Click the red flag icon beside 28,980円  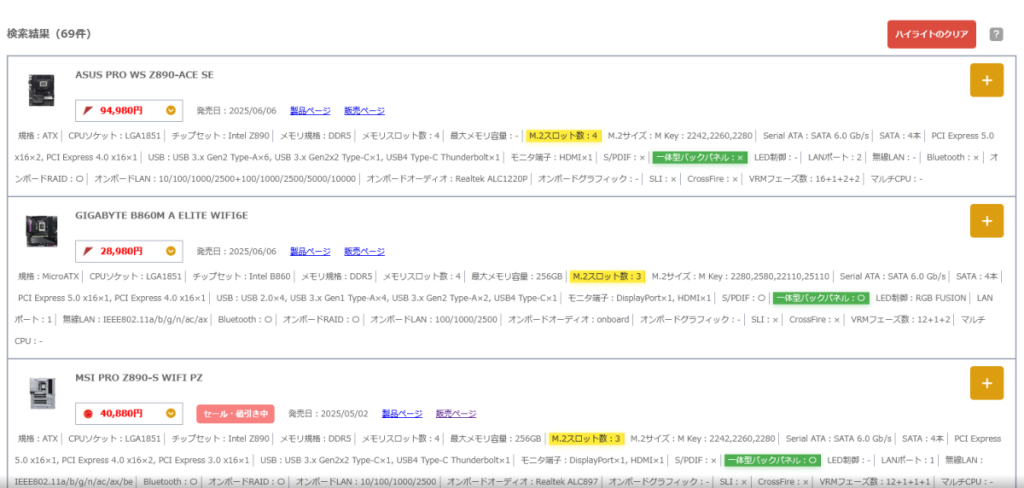pos(88,251)
